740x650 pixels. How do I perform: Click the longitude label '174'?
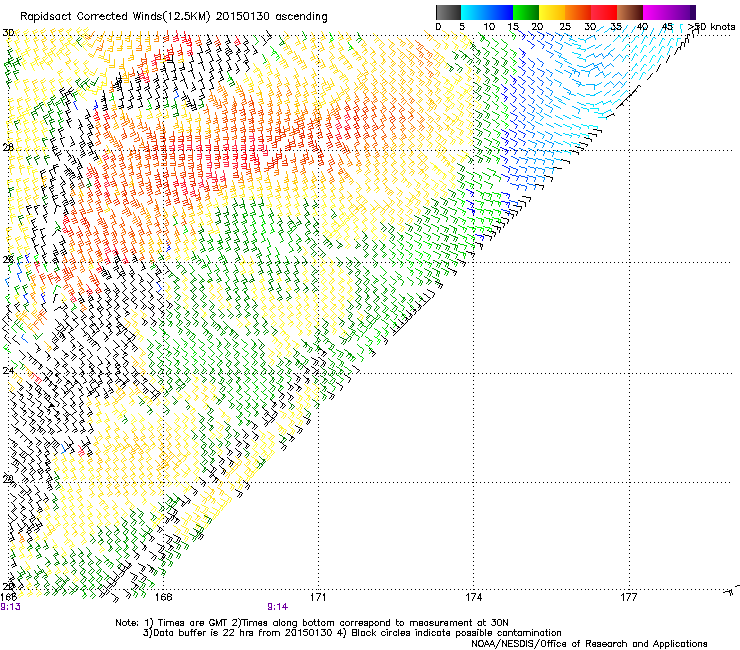click(473, 597)
